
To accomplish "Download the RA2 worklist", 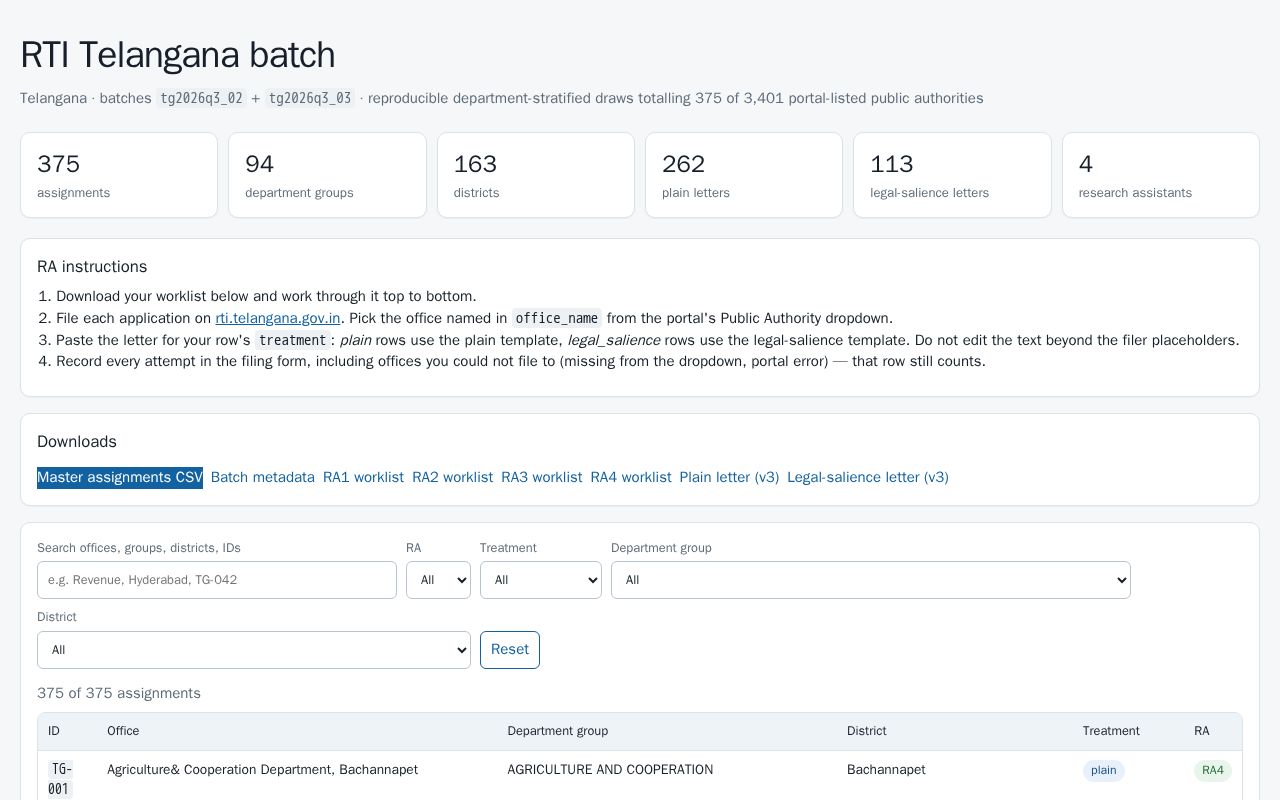I will point(452,478).
